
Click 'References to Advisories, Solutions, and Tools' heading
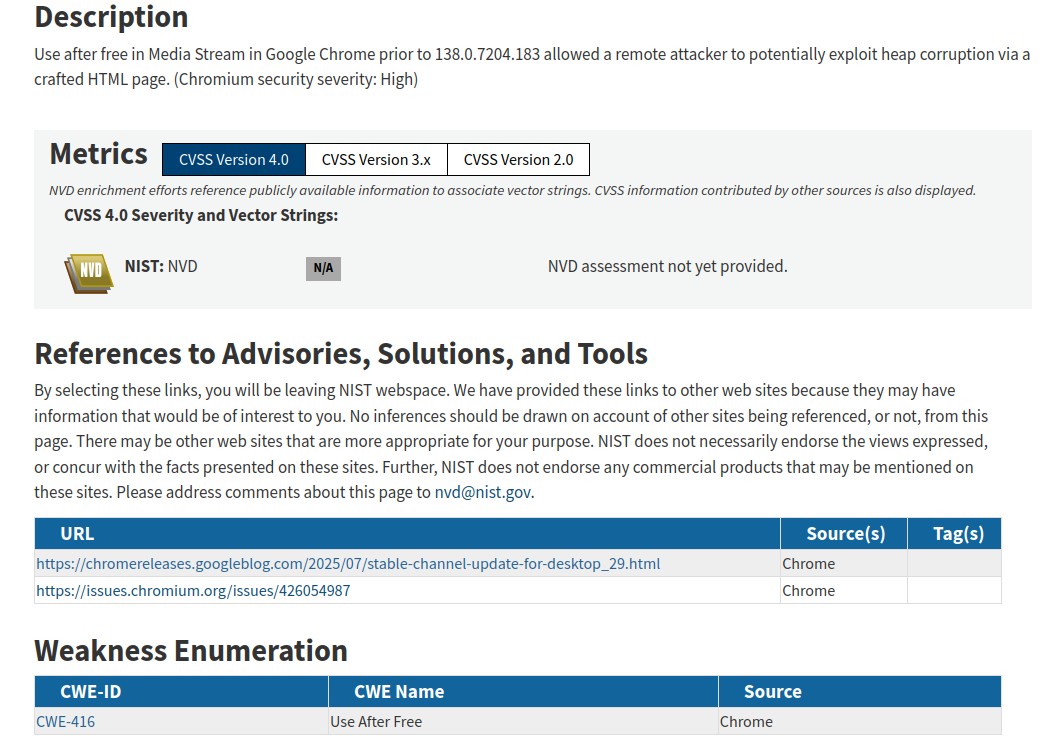click(x=341, y=354)
